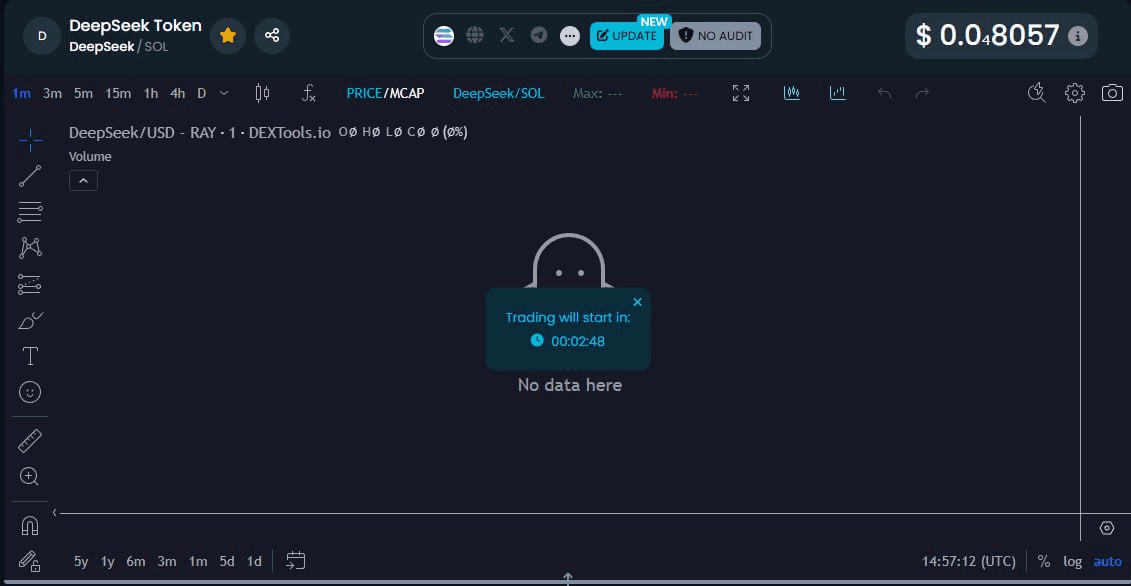This screenshot has height=586, width=1131.
Task: Set chart range to 1y
Action: 107,561
